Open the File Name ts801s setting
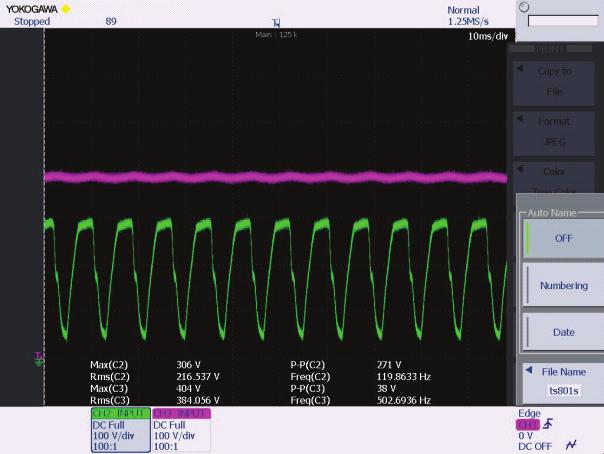Screen dimensions: 604x454 click(x=563, y=382)
